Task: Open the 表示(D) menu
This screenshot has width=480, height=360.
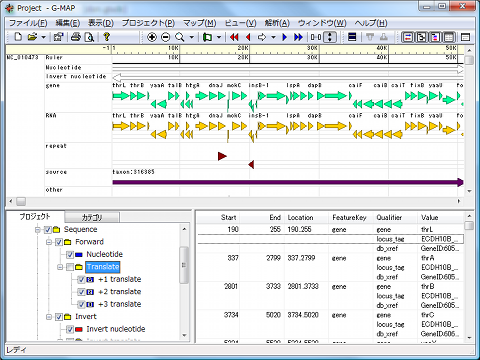Action: click(x=101, y=23)
